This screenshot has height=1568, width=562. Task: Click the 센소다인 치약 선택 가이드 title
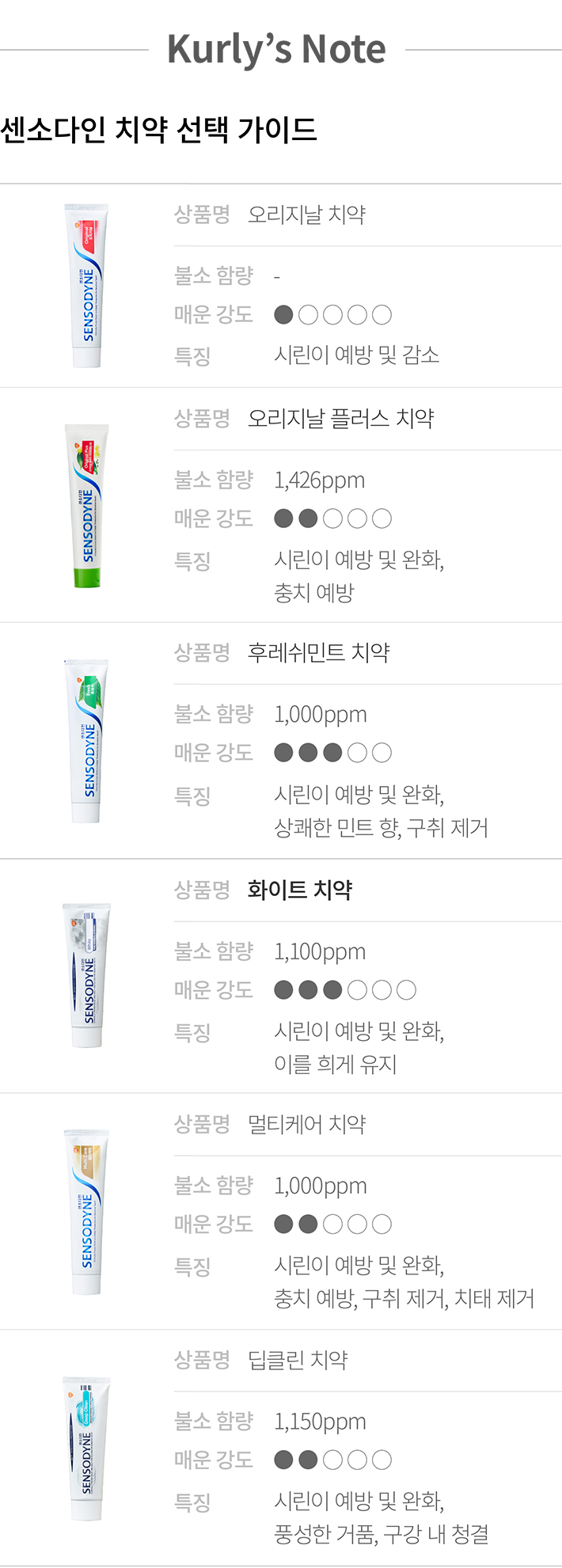159,129
